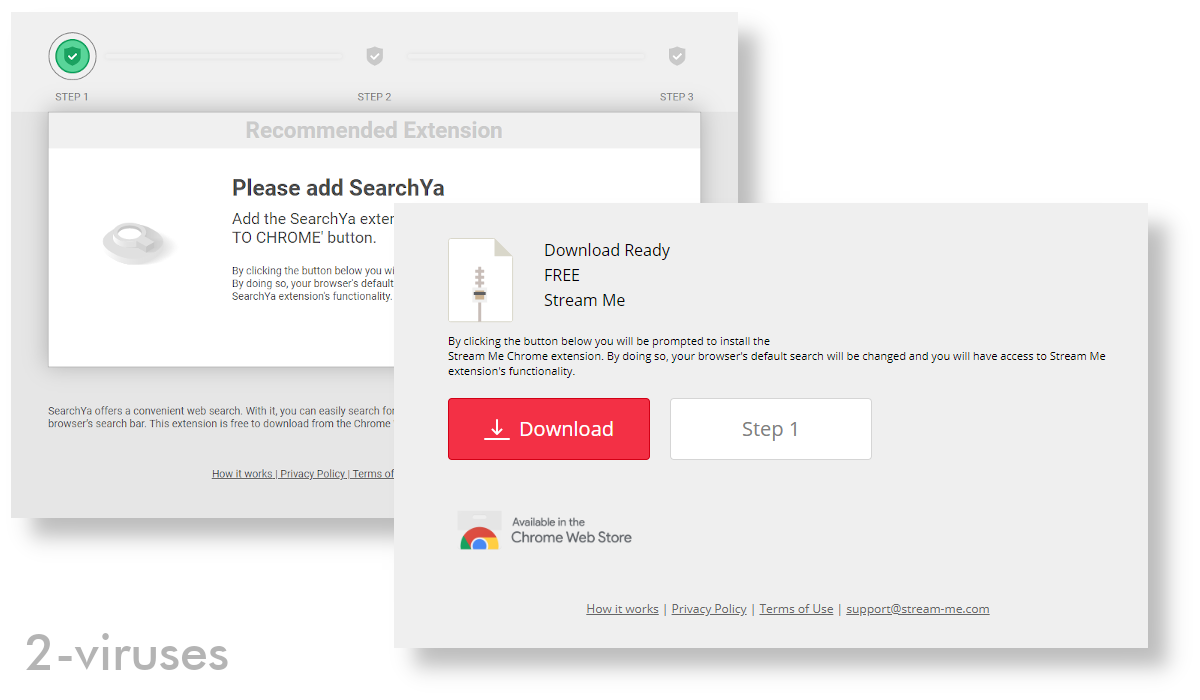Image resolution: width=1200 pixels, height=700 pixels.
Task: Open the Privacy Policy on the SearchYa dialog
Action: pos(312,473)
